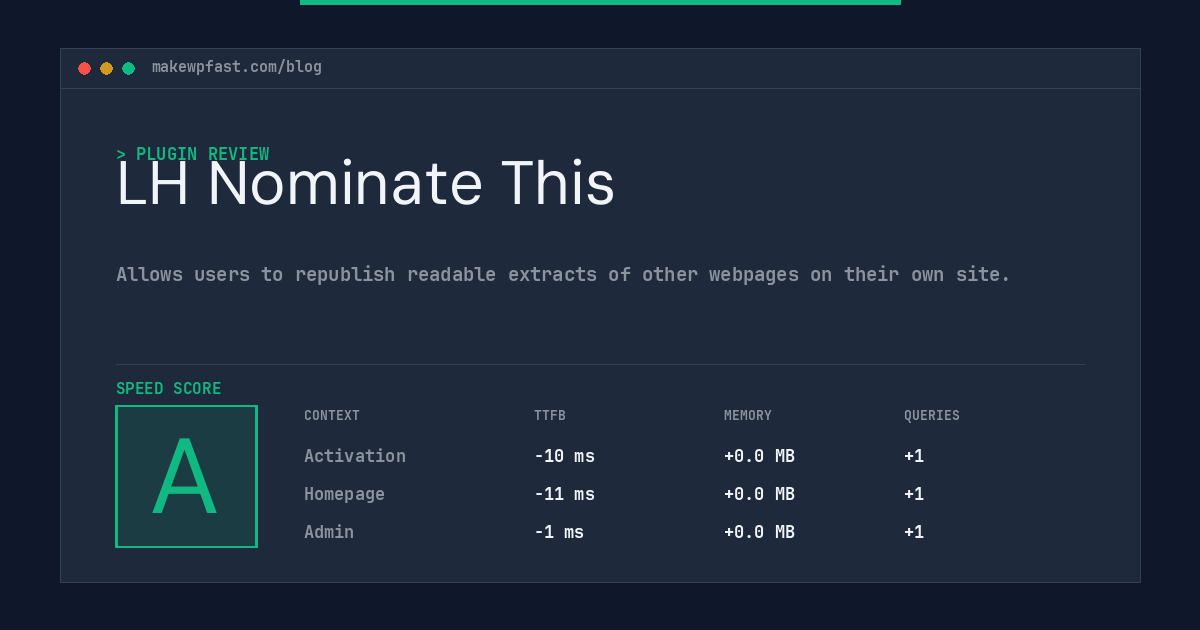This screenshot has width=1200, height=630.
Task: Click Admin row's +0.0 MB memory value
Action: click(x=759, y=532)
